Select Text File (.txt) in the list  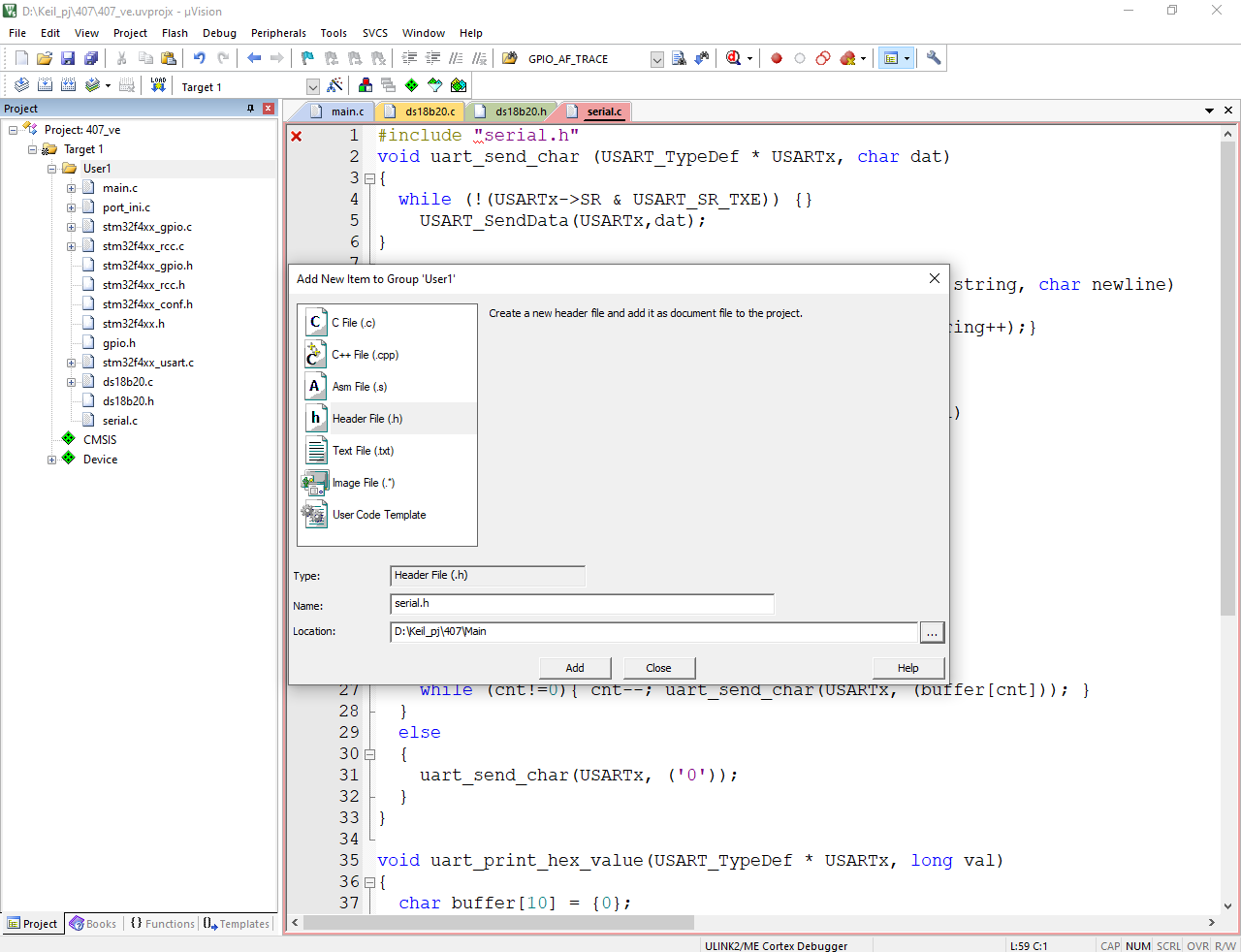tap(388, 451)
